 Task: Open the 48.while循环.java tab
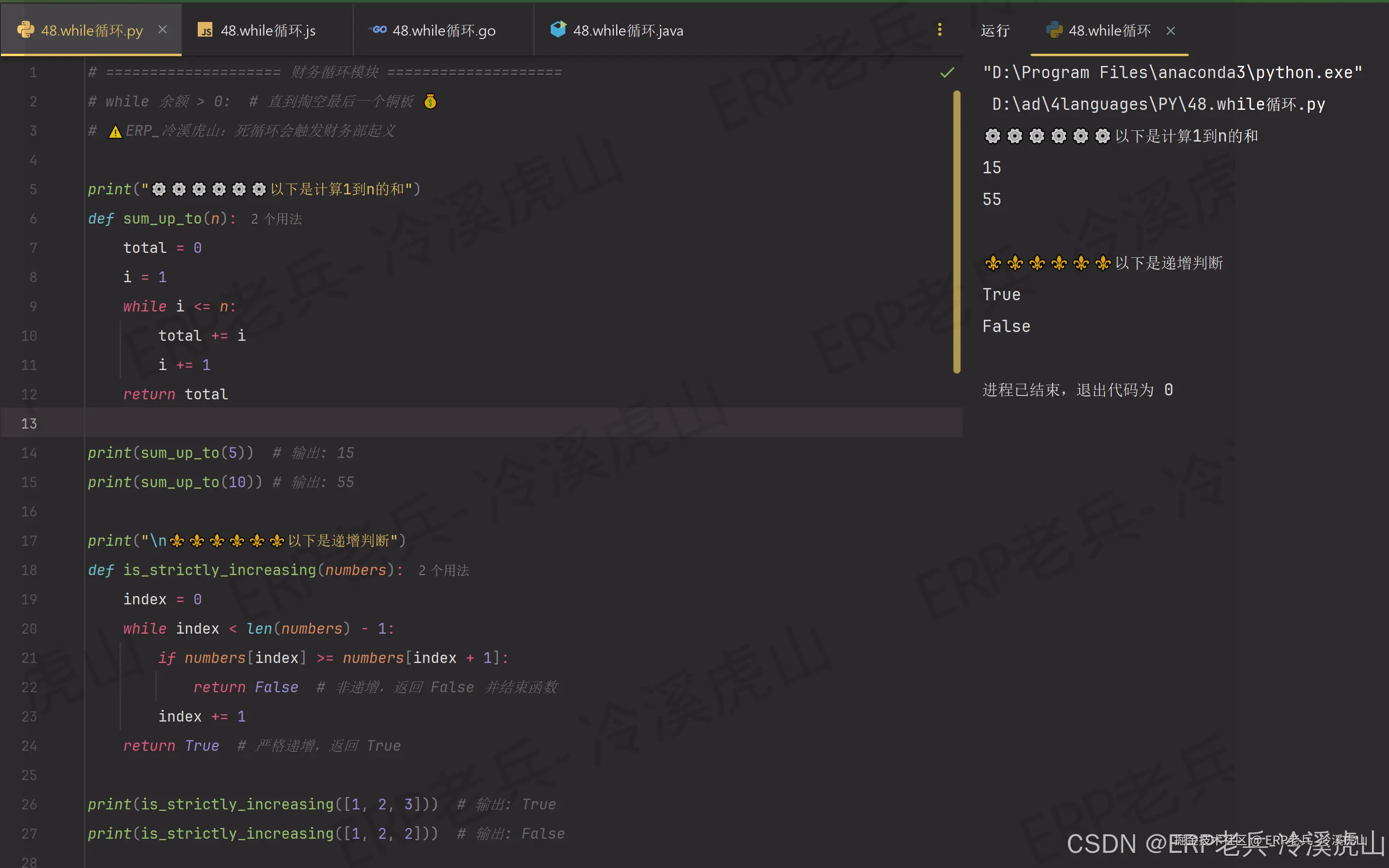(x=628, y=30)
